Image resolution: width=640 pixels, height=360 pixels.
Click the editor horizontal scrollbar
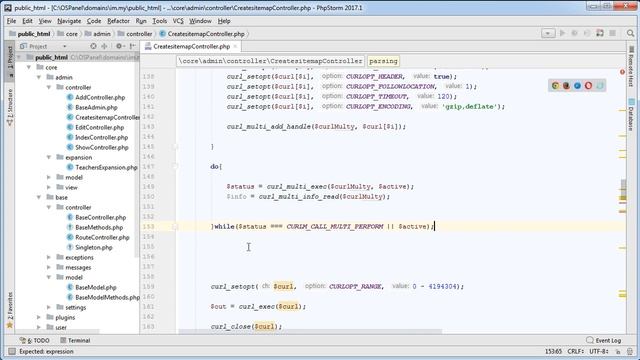tap(310, 331)
